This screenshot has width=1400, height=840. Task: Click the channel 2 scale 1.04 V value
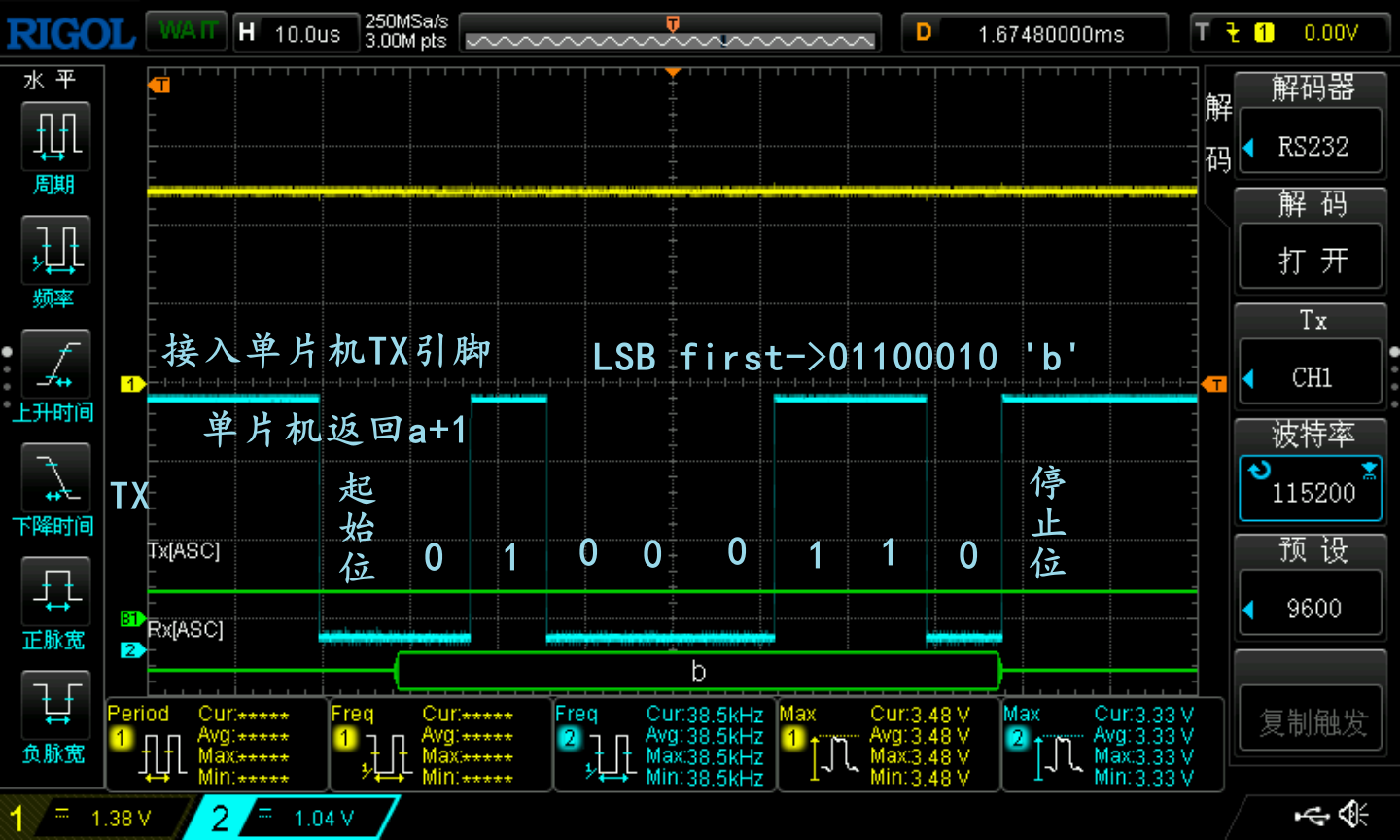324,819
